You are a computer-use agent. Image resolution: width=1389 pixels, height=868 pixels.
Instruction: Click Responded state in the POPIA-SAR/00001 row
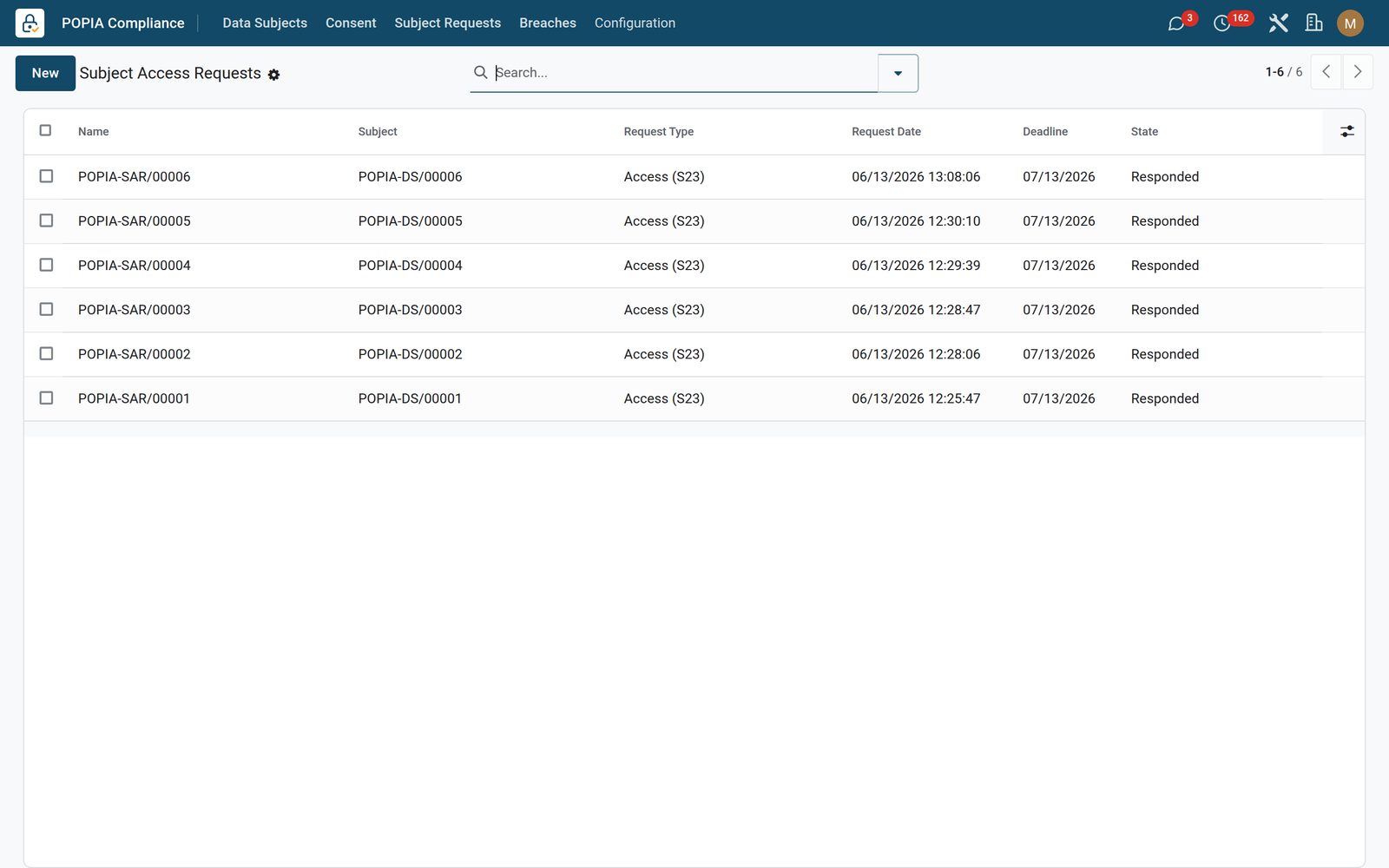pyautogui.click(x=1165, y=398)
